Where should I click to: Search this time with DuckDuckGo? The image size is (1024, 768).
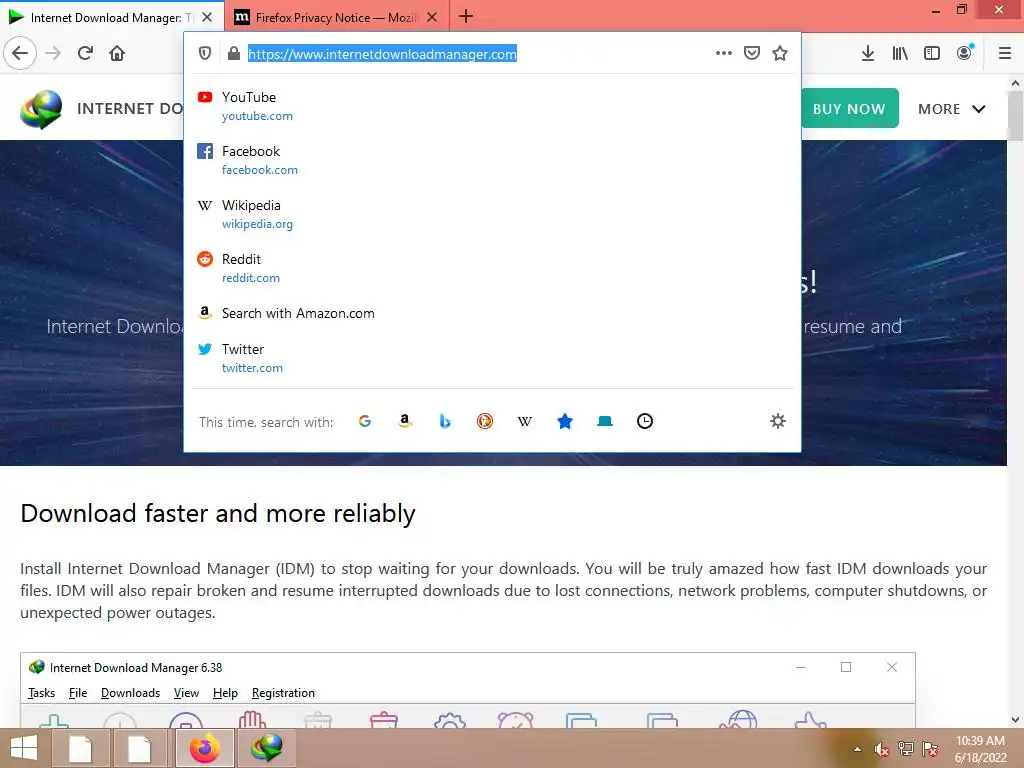click(485, 421)
